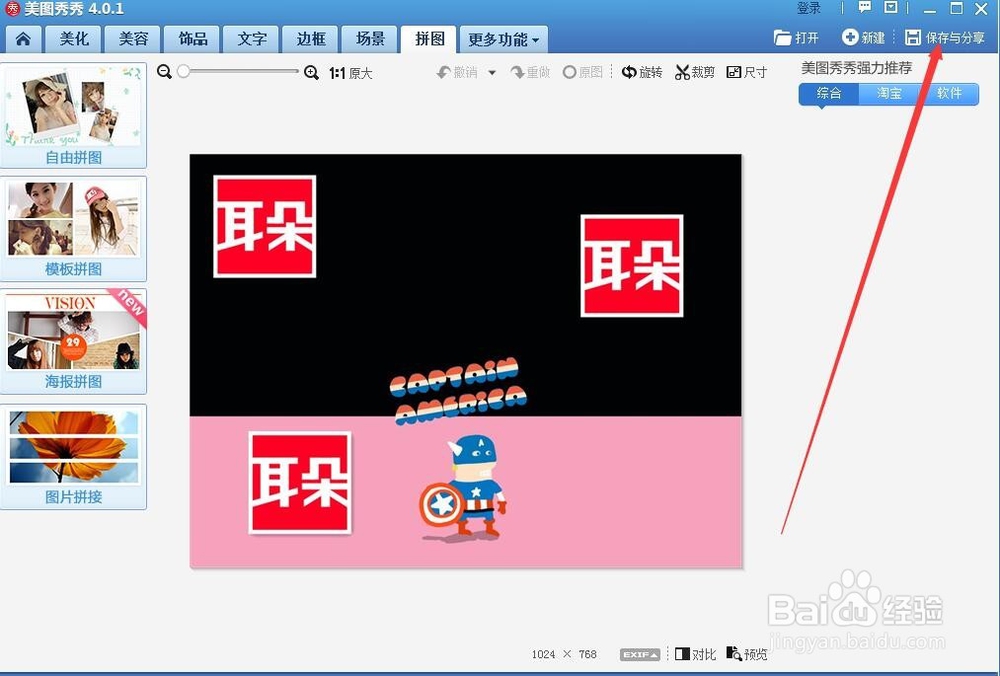
Task: Select the 拼图 tab
Action: (x=430, y=39)
